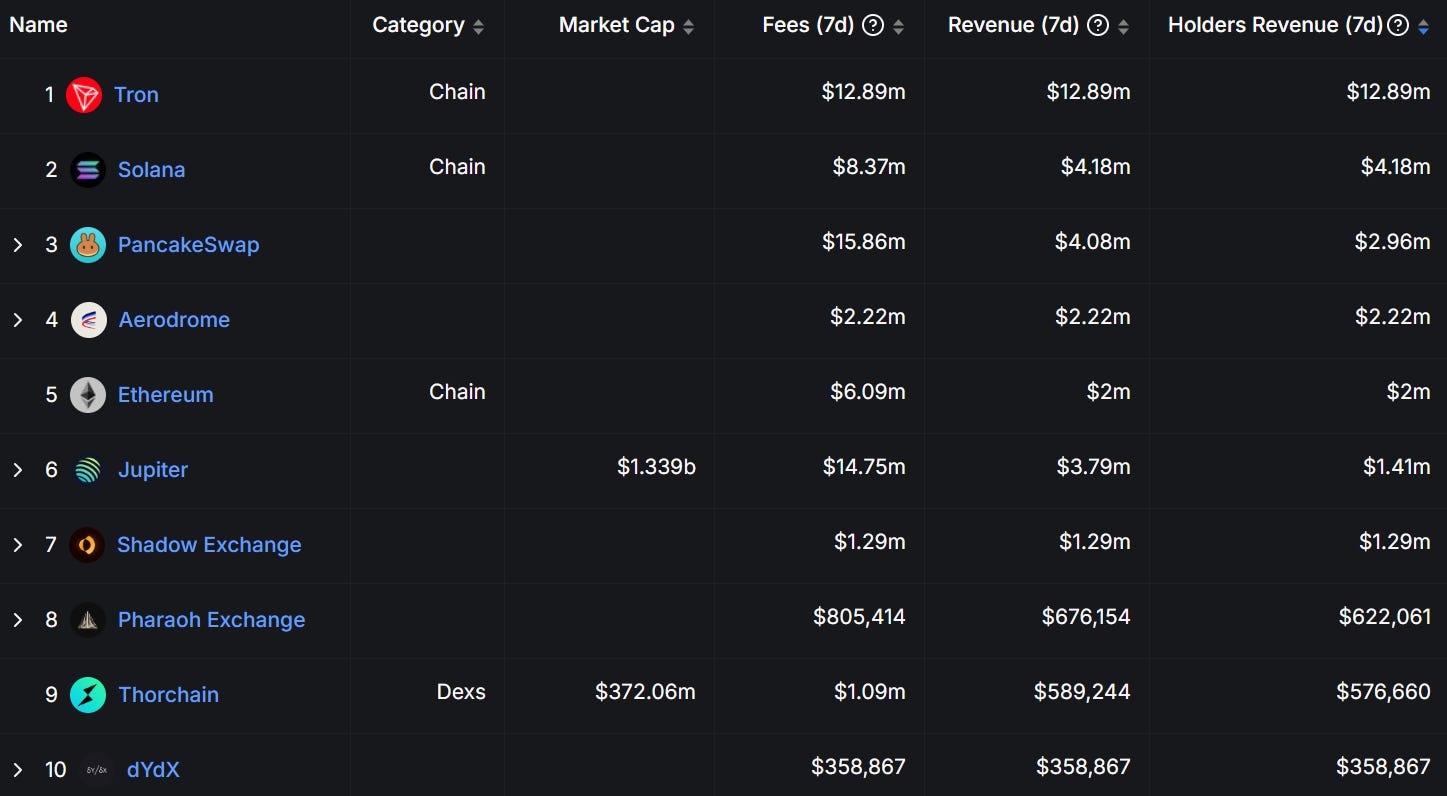Click the Shadow Exchange logo icon
This screenshot has width=1447, height=796.
pos(87,545)
